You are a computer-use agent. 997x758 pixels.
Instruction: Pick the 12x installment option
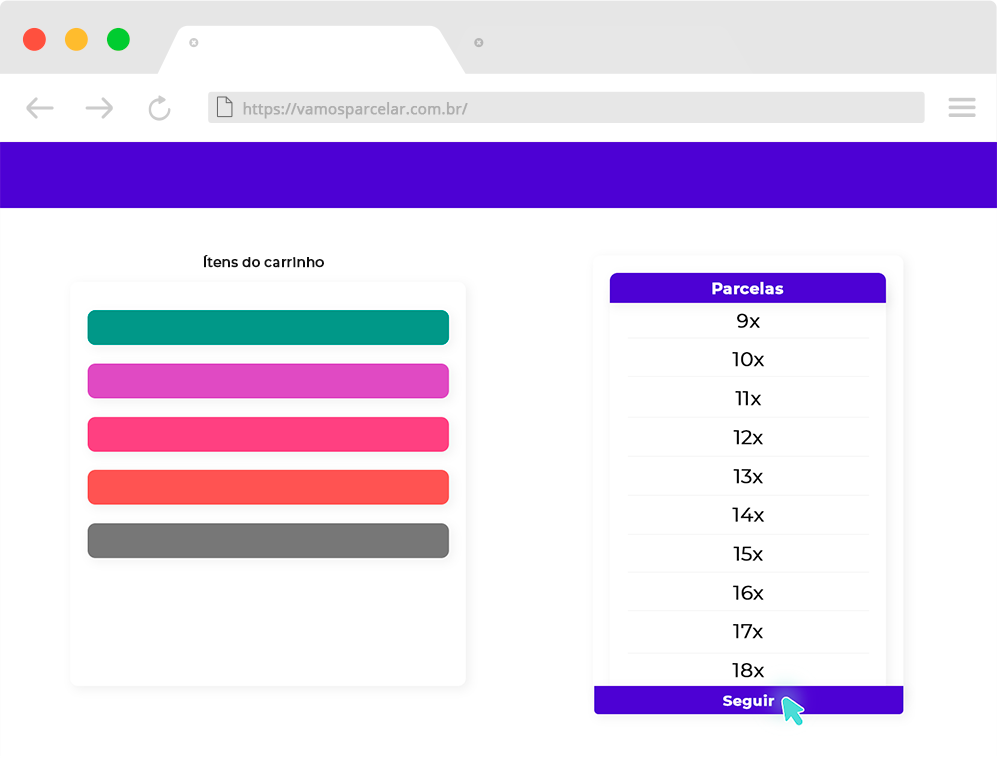(748, 437)
